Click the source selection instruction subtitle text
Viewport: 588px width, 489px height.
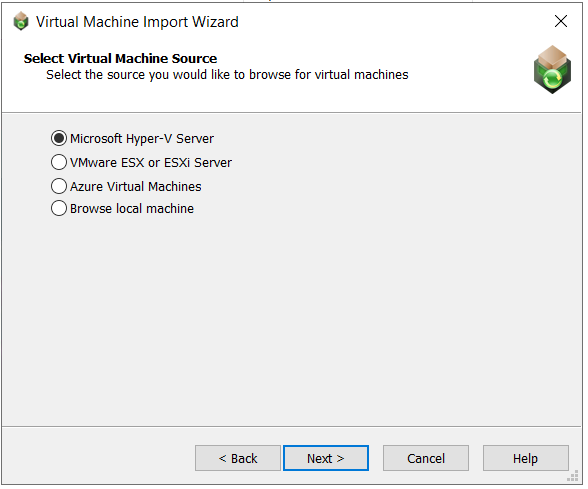tap(227, 75)
